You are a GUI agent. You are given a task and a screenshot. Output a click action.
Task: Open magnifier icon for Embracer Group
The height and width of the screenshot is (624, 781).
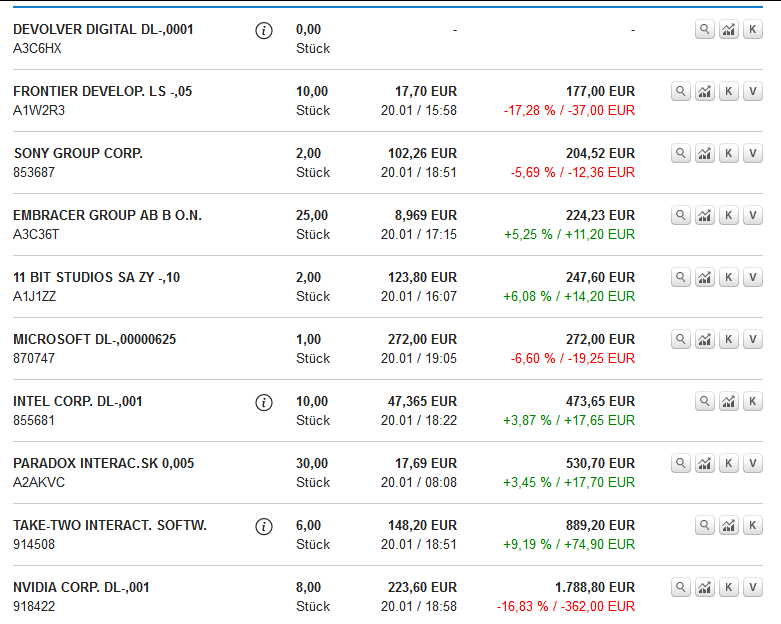coord(680,216)
